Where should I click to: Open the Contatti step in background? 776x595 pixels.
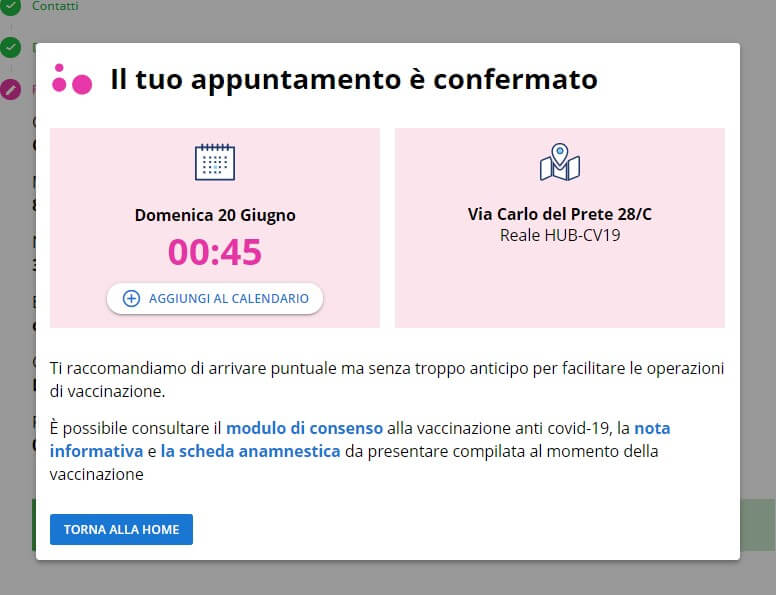55,6
